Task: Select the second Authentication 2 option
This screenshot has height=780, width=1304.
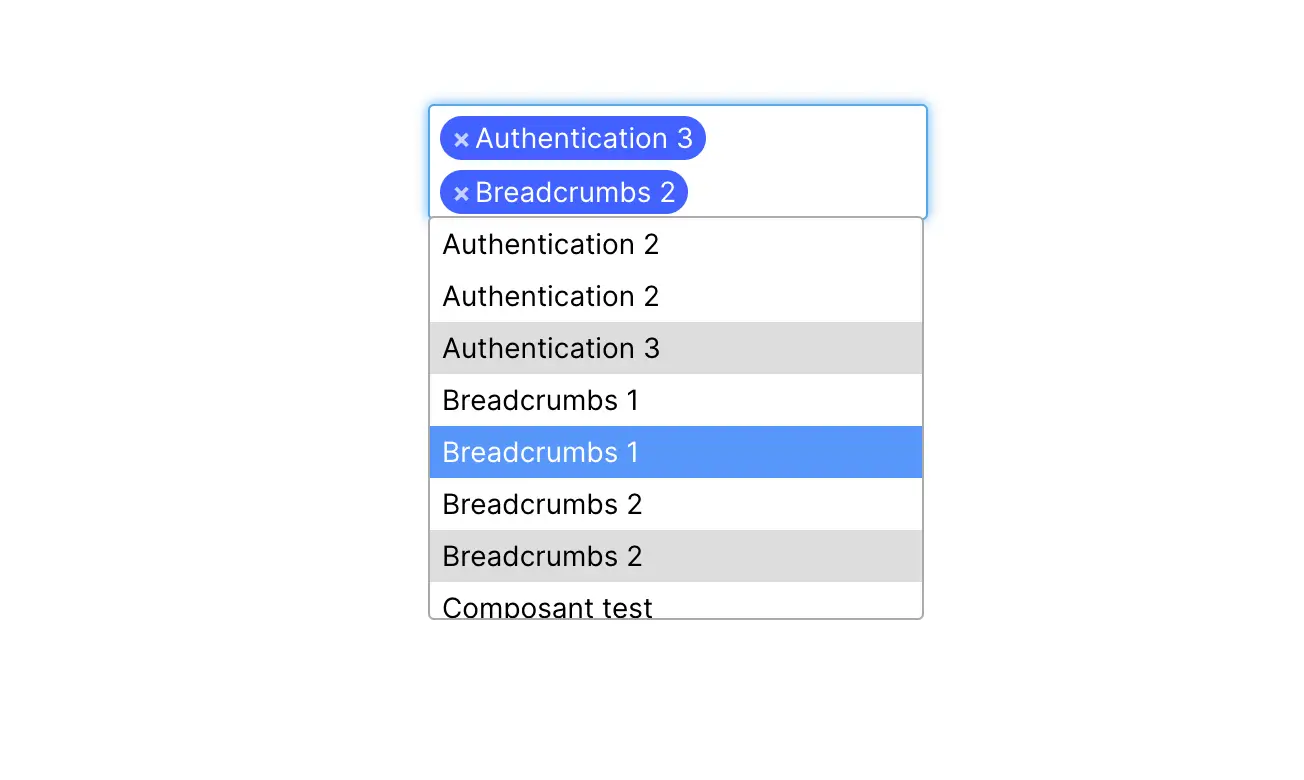Action: [x=676, y=296]
